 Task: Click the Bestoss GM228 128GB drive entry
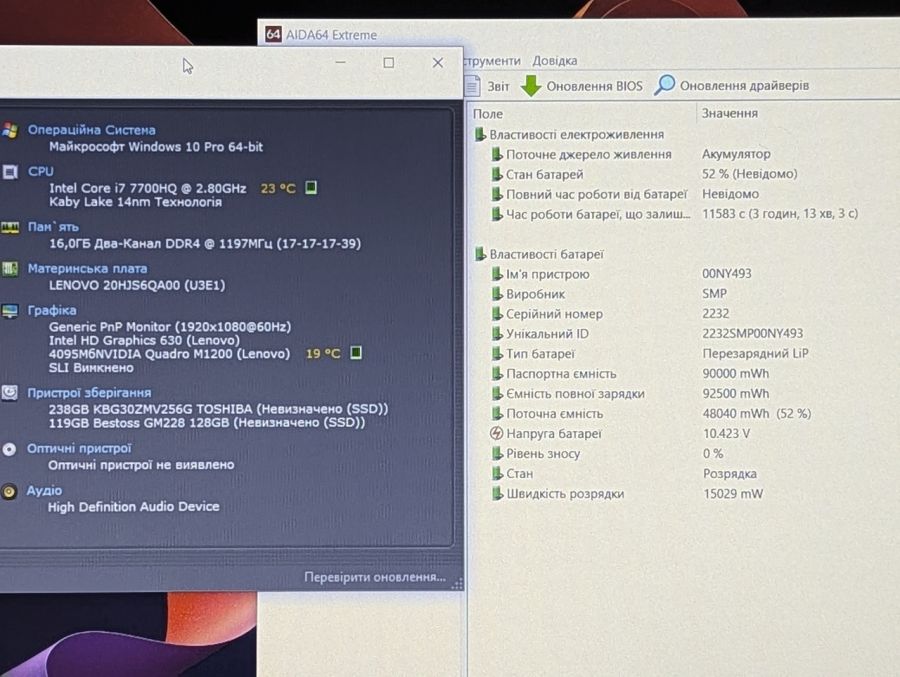(x=207, y=423)
